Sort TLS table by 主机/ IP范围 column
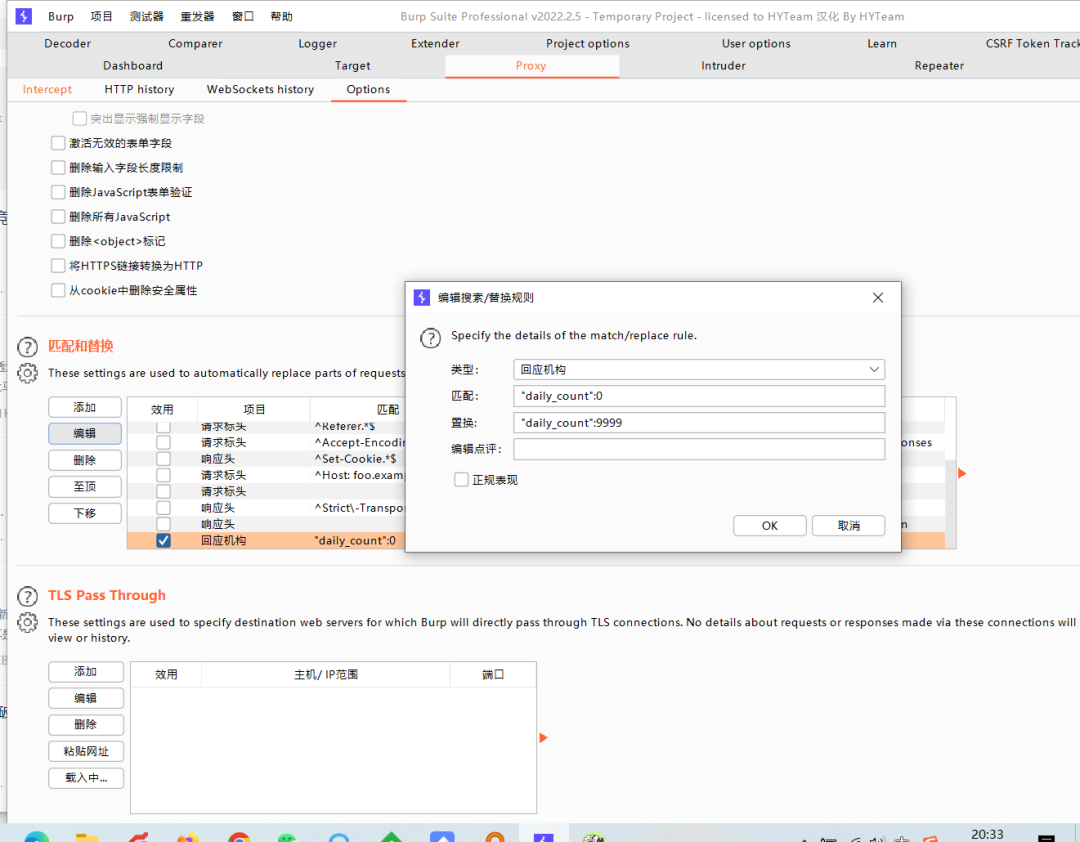Screen dimensions: 1080x842 [326, 675]
